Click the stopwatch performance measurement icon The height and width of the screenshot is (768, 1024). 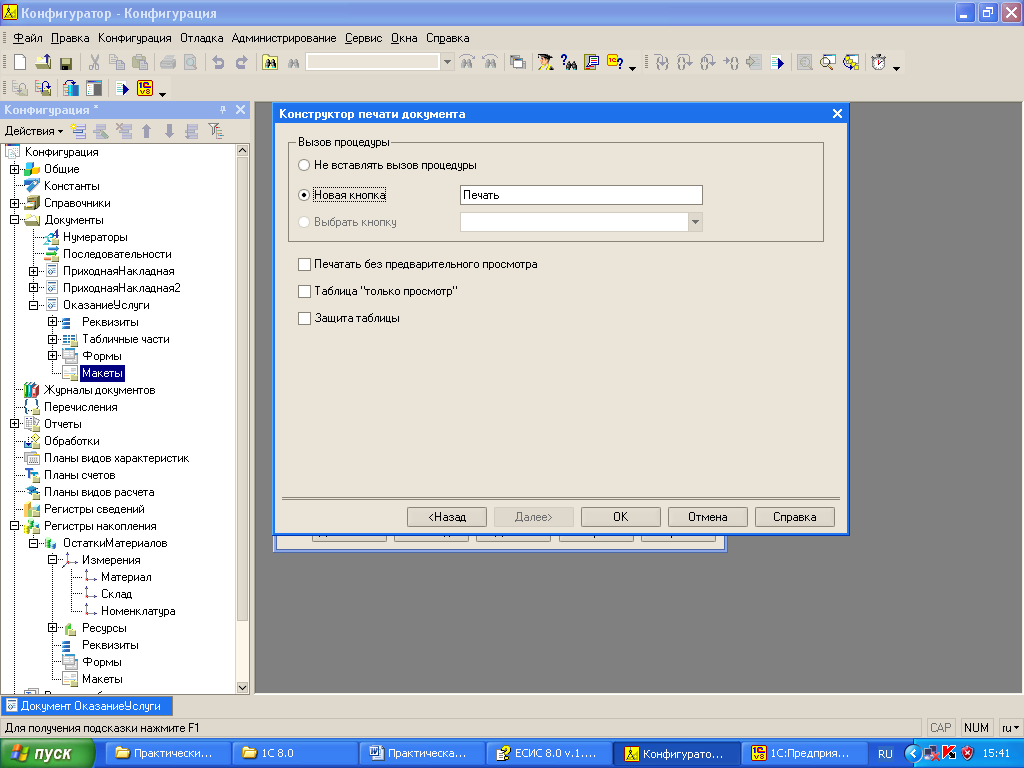pyautogui.click(x=878, y=62)
